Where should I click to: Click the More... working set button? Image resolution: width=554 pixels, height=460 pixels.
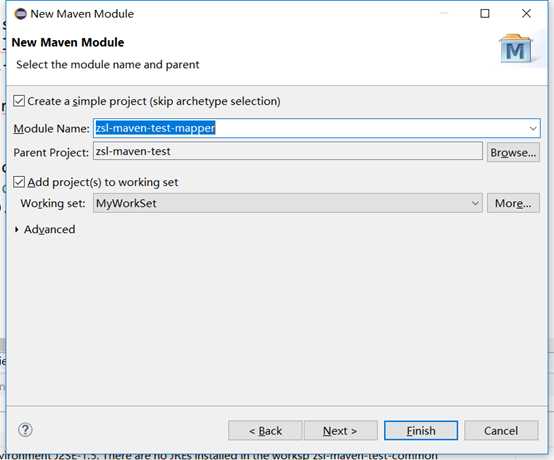(x=513, y=204)
